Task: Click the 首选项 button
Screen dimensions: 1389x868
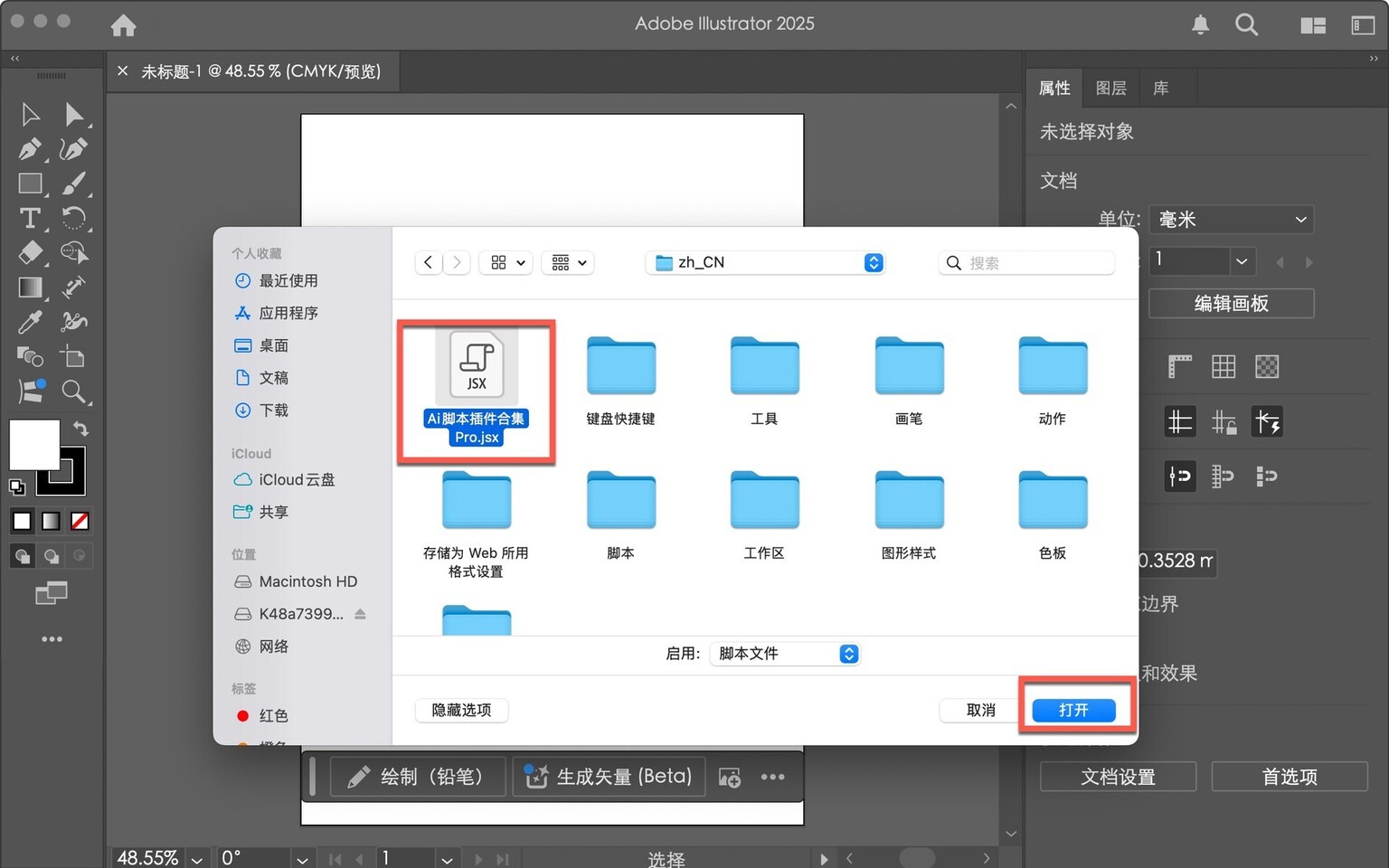Action: 1290,777
